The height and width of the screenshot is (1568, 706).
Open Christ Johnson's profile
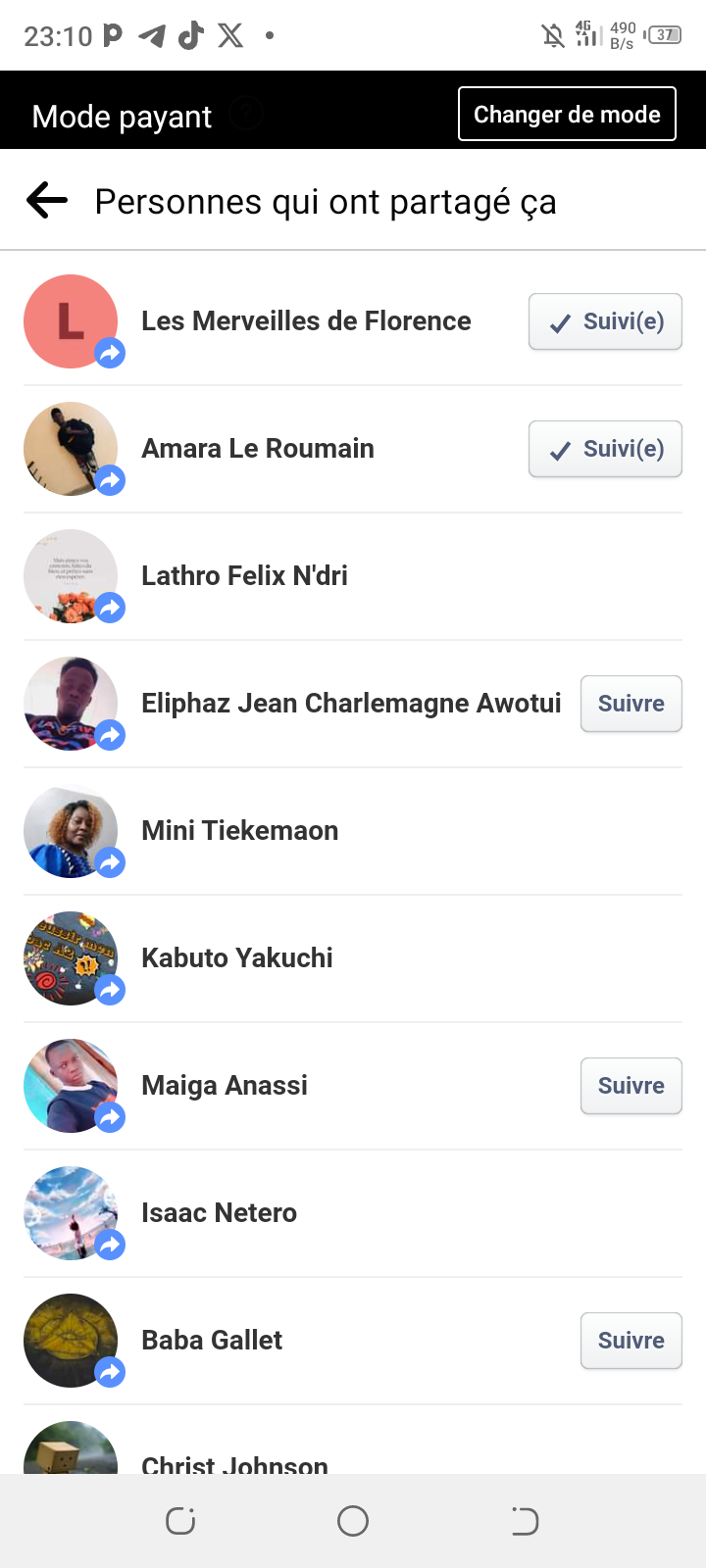point(234,1462)
